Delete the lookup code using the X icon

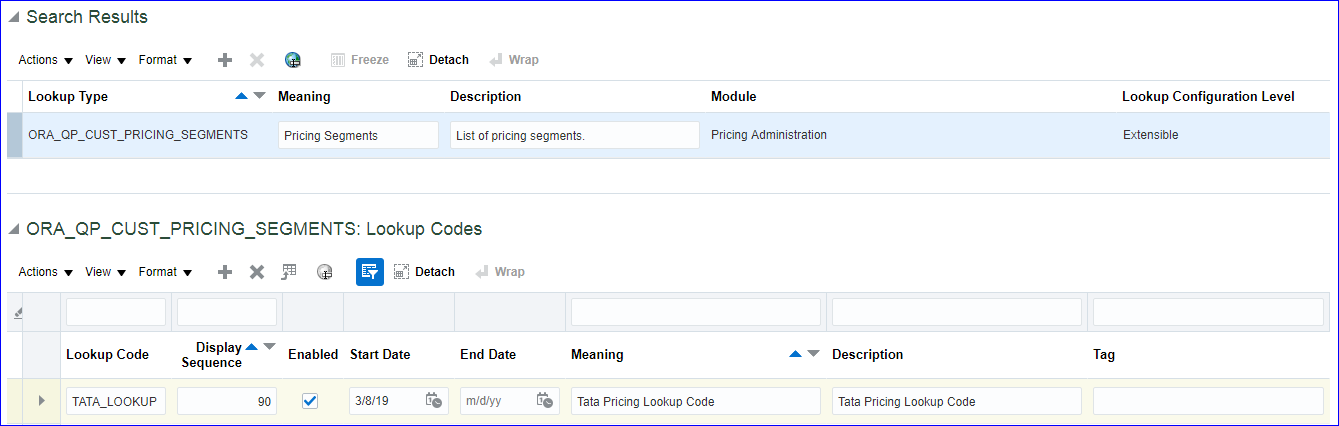click(257, 272)
